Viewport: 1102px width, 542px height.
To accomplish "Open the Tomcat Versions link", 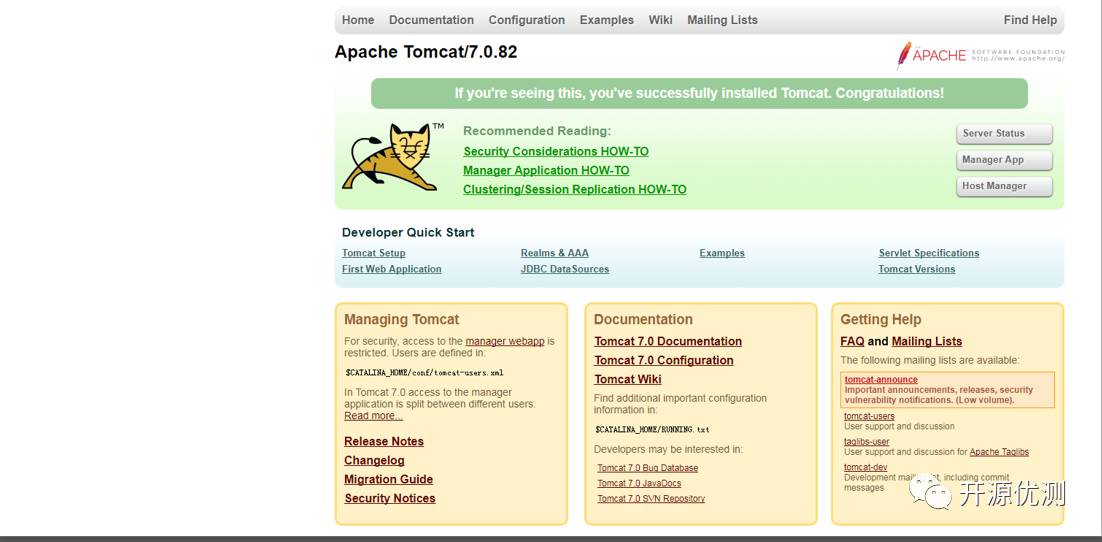I will click(916, 269).
